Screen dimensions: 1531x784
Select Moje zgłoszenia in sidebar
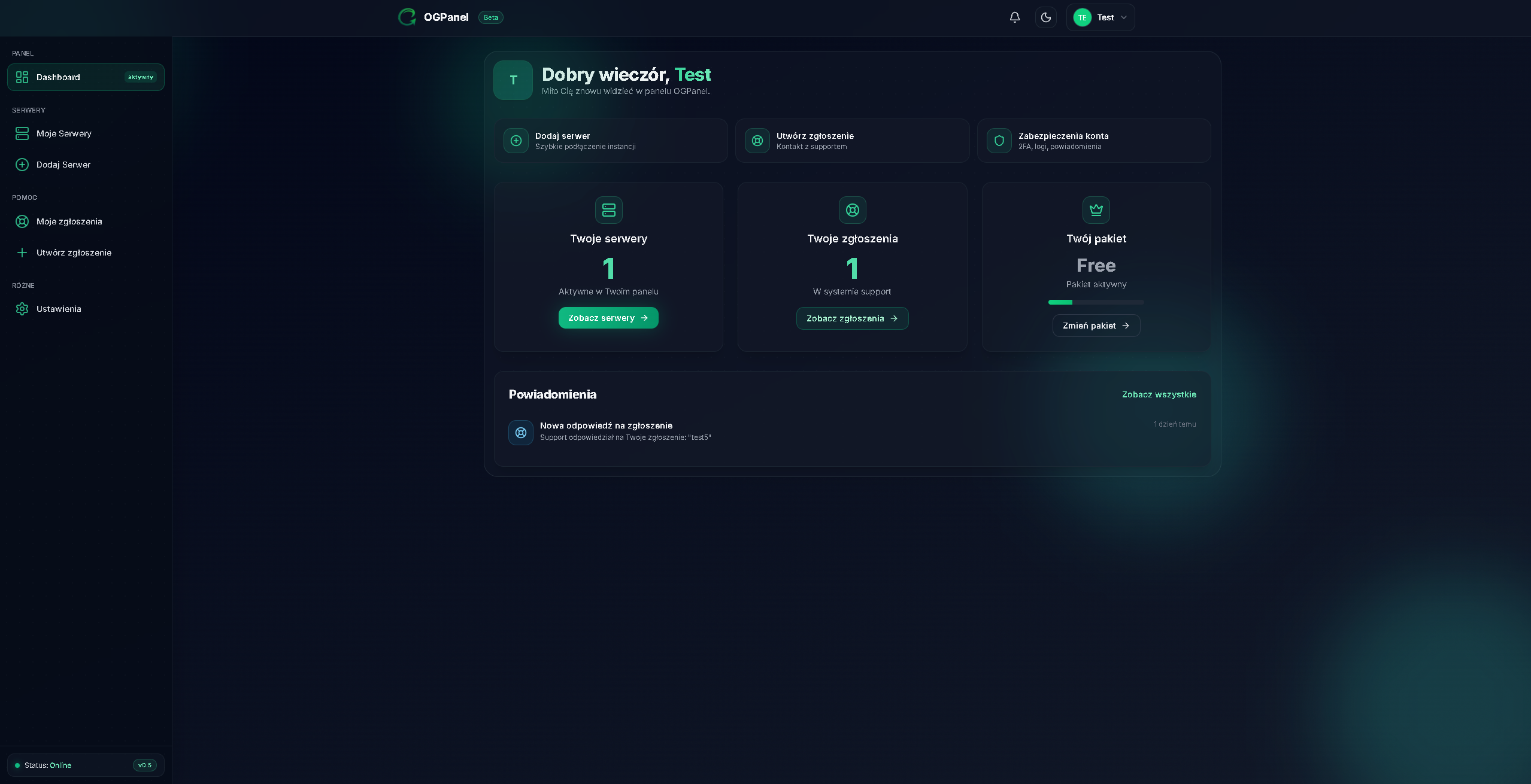click(69, 221)
